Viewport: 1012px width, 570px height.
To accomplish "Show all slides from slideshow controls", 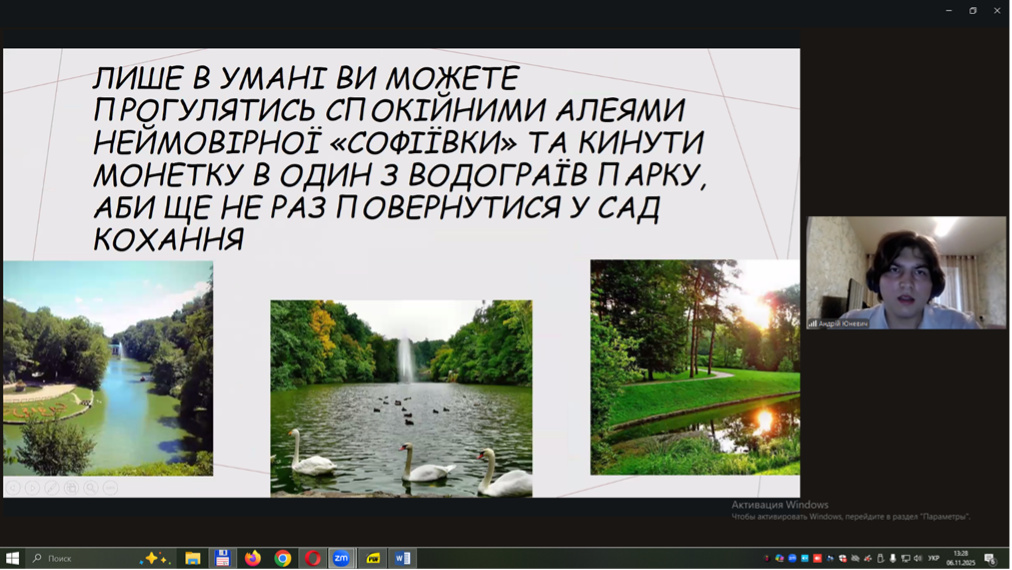I will tap(71, 487).
